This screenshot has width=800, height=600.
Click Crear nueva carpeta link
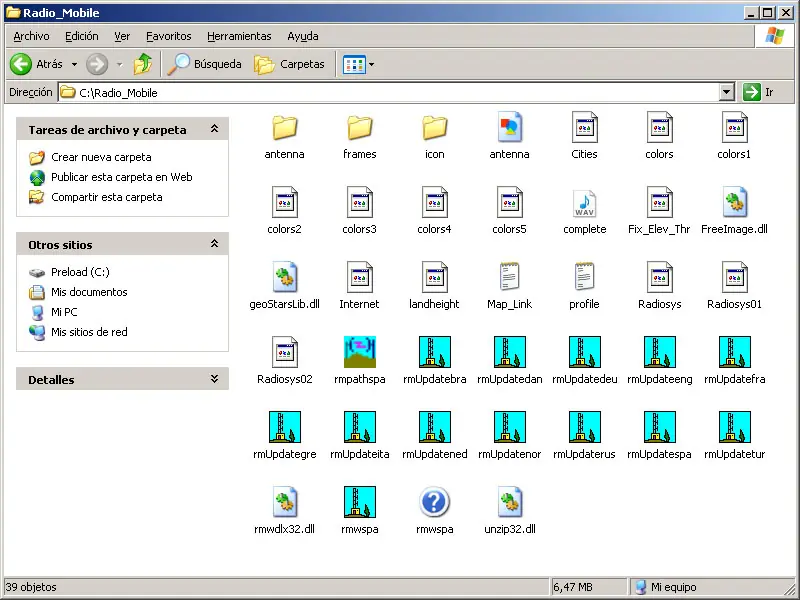[x=101, y=157]
